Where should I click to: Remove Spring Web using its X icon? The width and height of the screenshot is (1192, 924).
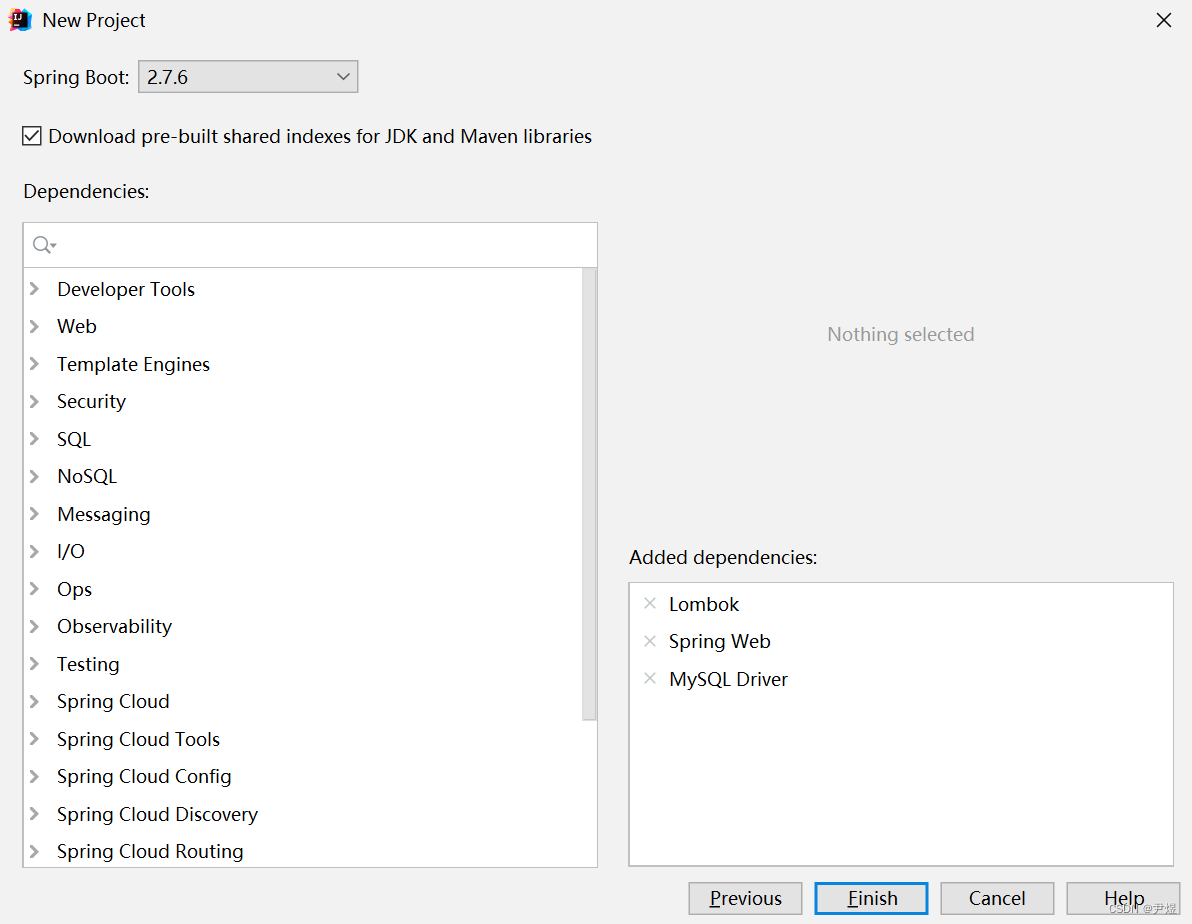pyautogui.click(x=651, y=641)
